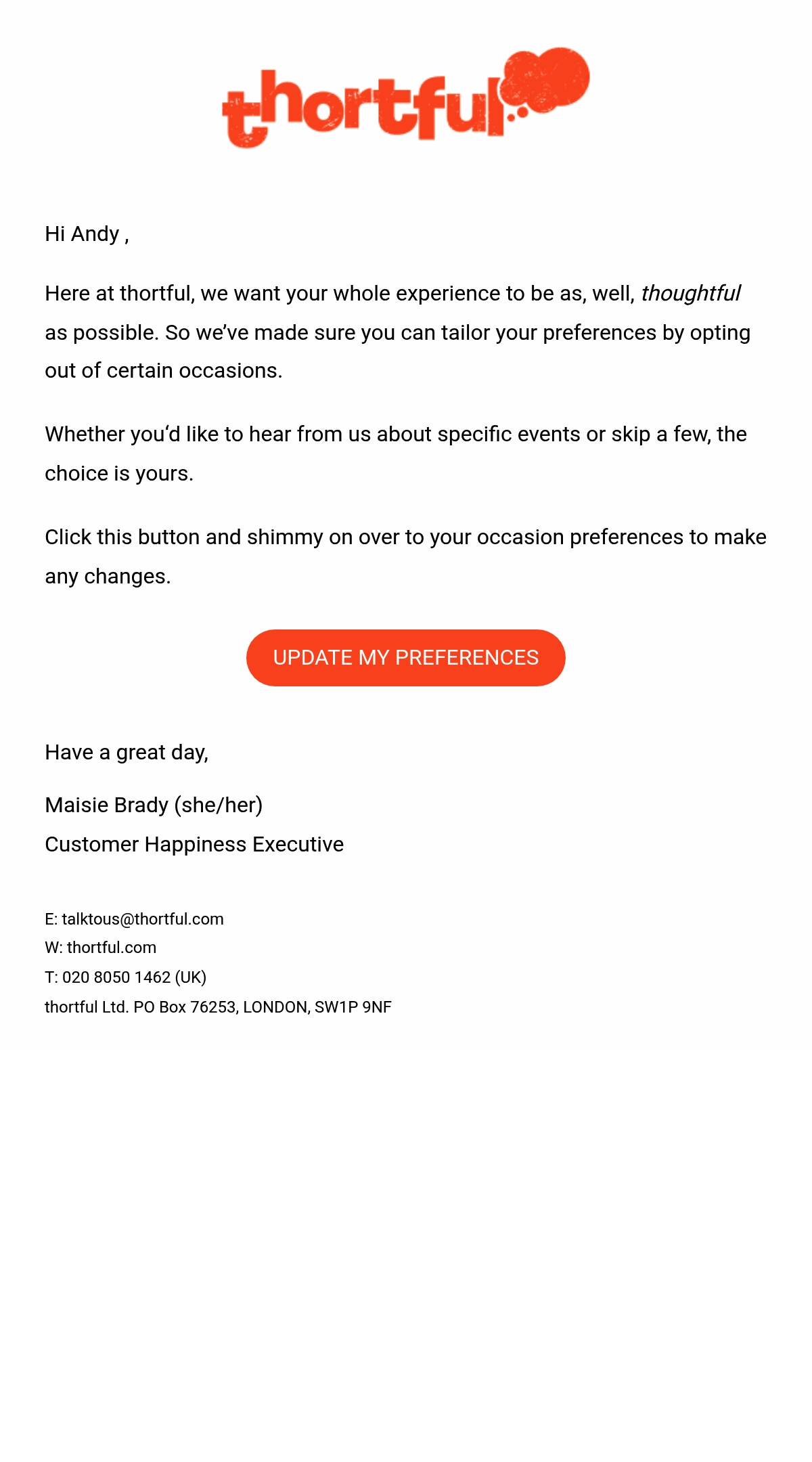Open the thortful.com website link
This screenshot has height=1462, width=812.
tap(112, 948)
